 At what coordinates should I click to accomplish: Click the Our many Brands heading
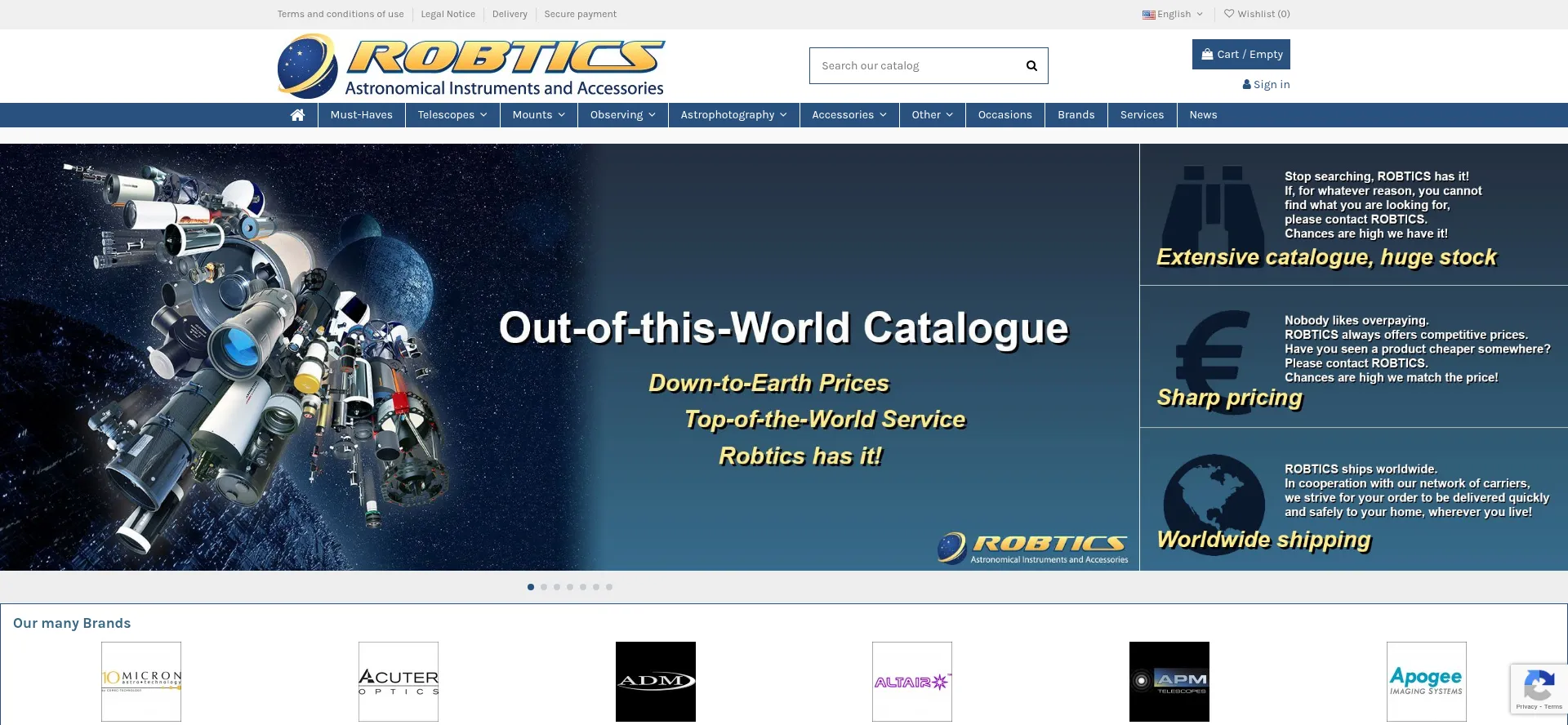coord(72,624)
